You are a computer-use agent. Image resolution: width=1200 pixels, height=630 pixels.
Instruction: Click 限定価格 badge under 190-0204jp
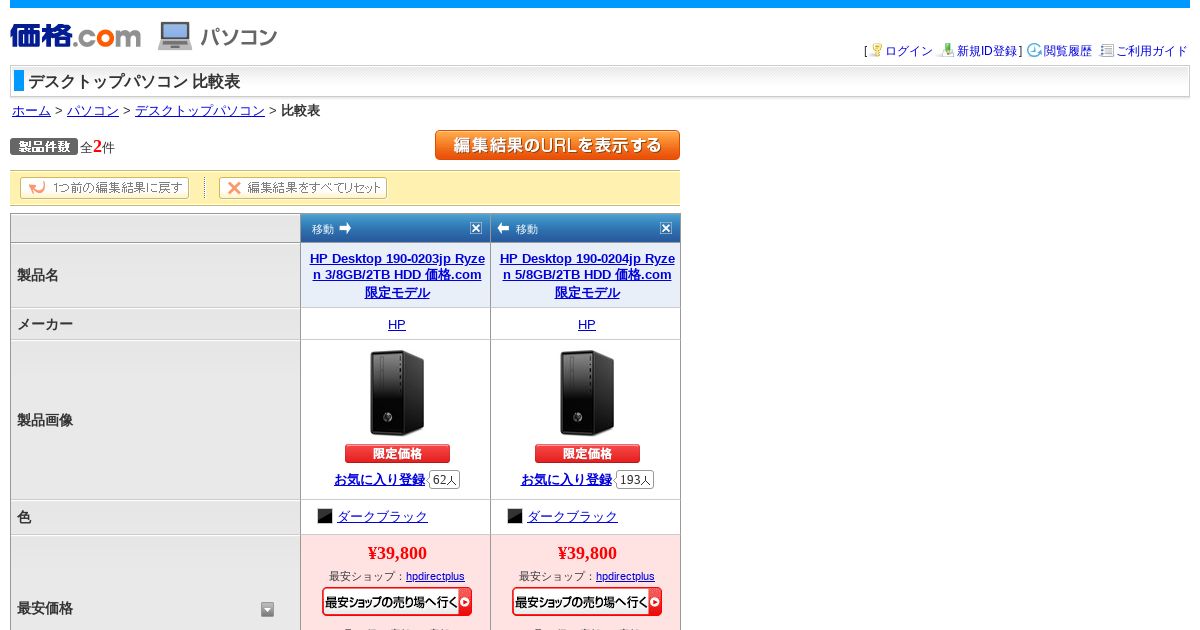(x=587, y=454)
